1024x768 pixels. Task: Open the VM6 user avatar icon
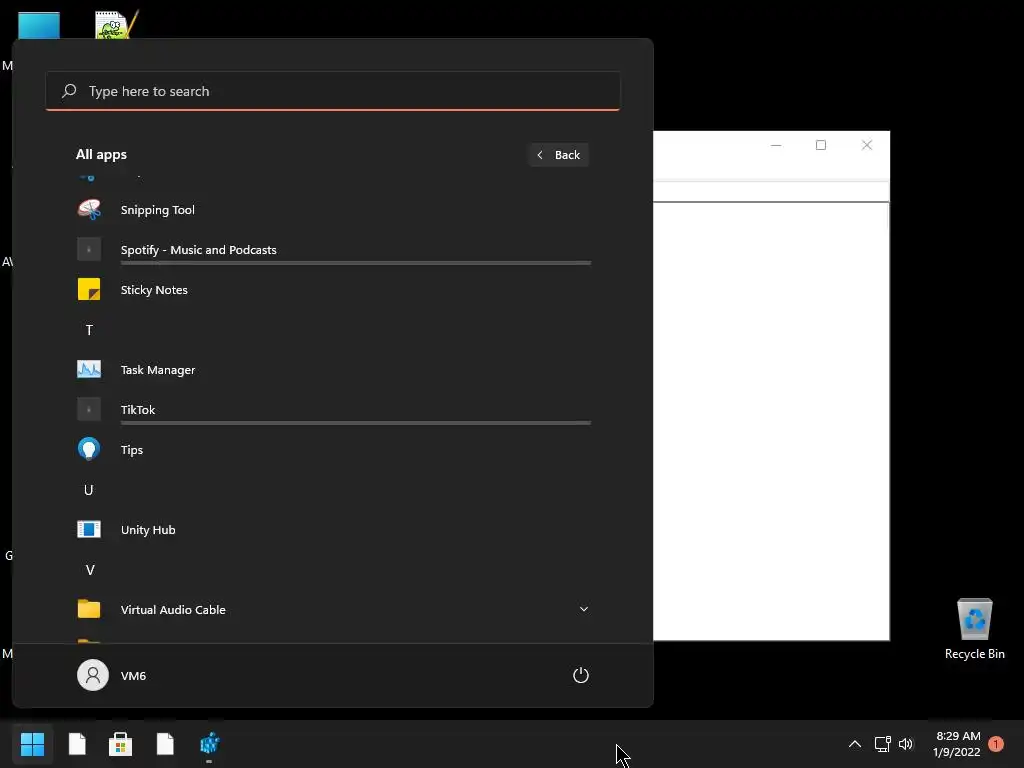point(93,675)
